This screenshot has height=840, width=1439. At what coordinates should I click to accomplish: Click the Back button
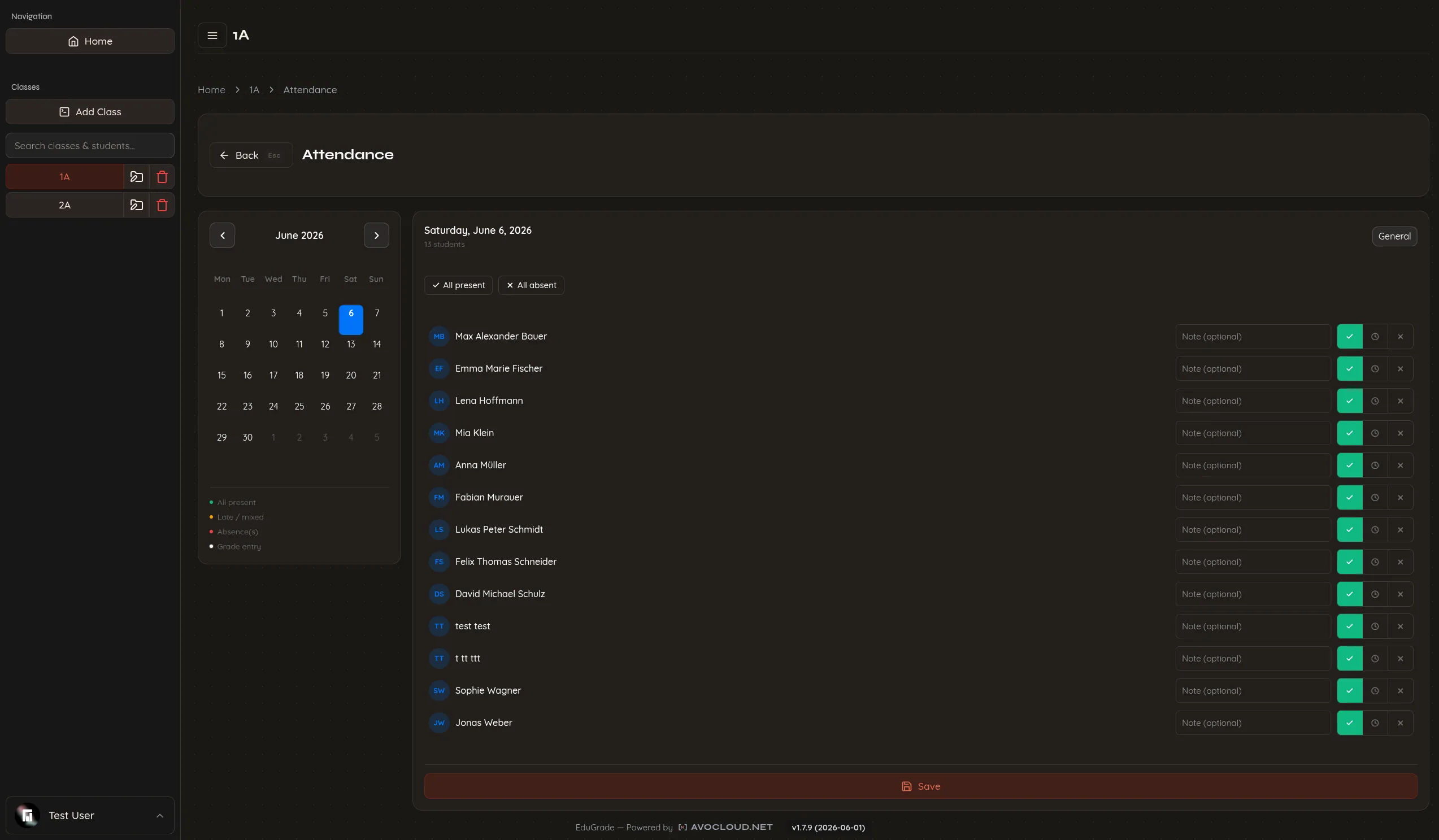click(251, 155)
